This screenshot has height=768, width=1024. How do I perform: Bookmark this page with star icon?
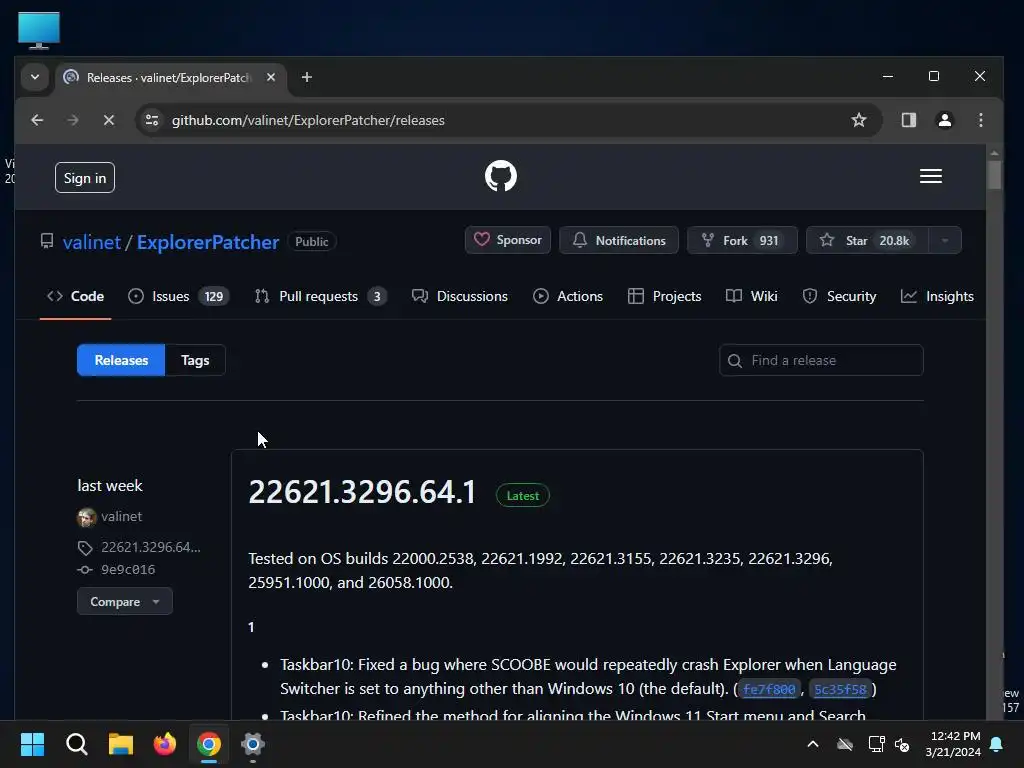[859, 120]
